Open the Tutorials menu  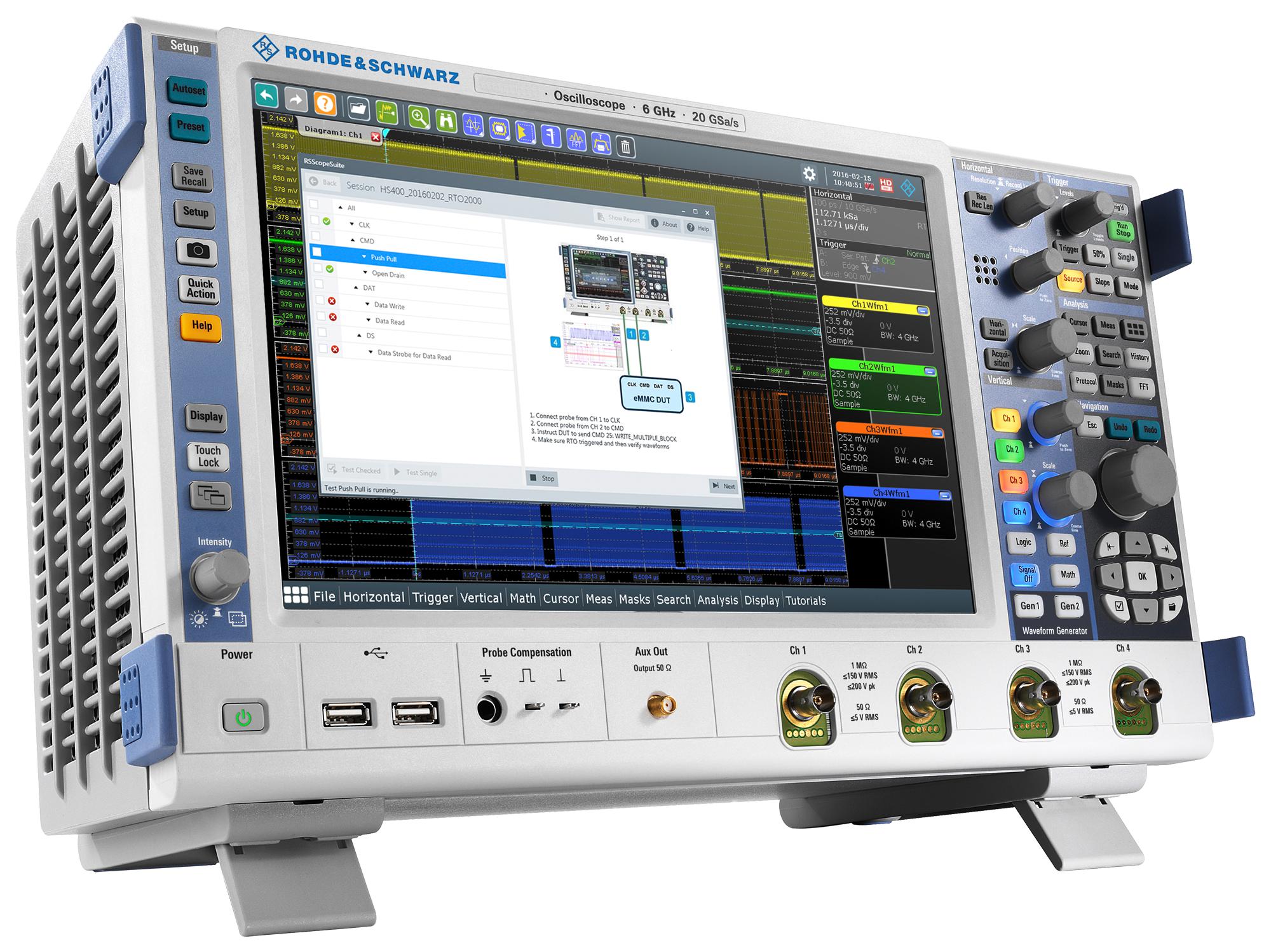pos(806,601)
